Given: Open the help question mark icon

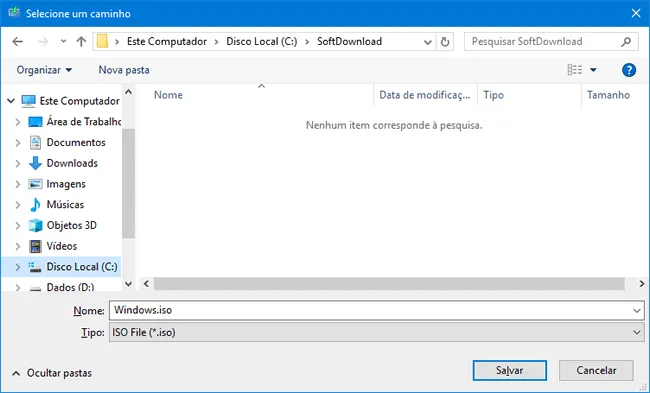Looking at the screenshot, I should click(628, 70).
